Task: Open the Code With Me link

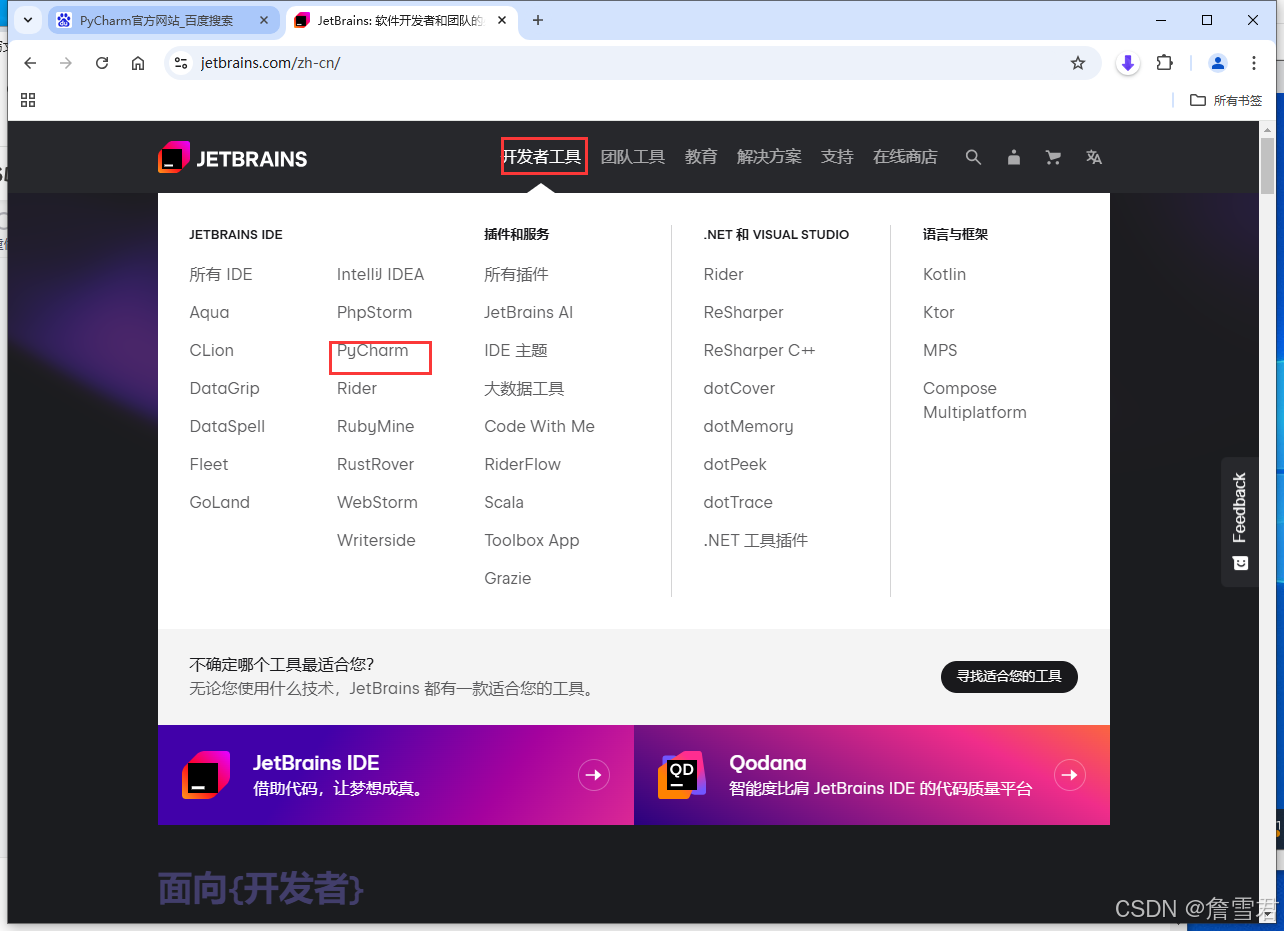Action: point(540,427)
